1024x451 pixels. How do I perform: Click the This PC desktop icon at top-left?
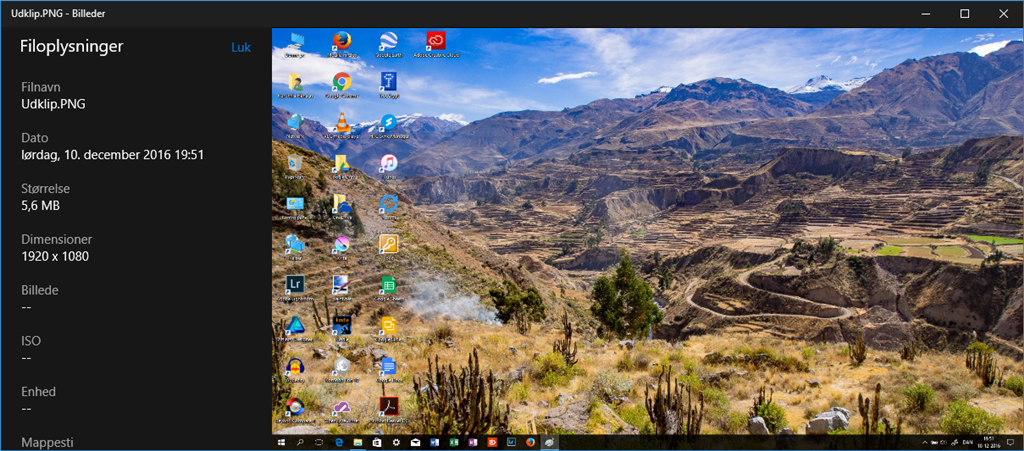pyautogui.click(x=295, y=40)
